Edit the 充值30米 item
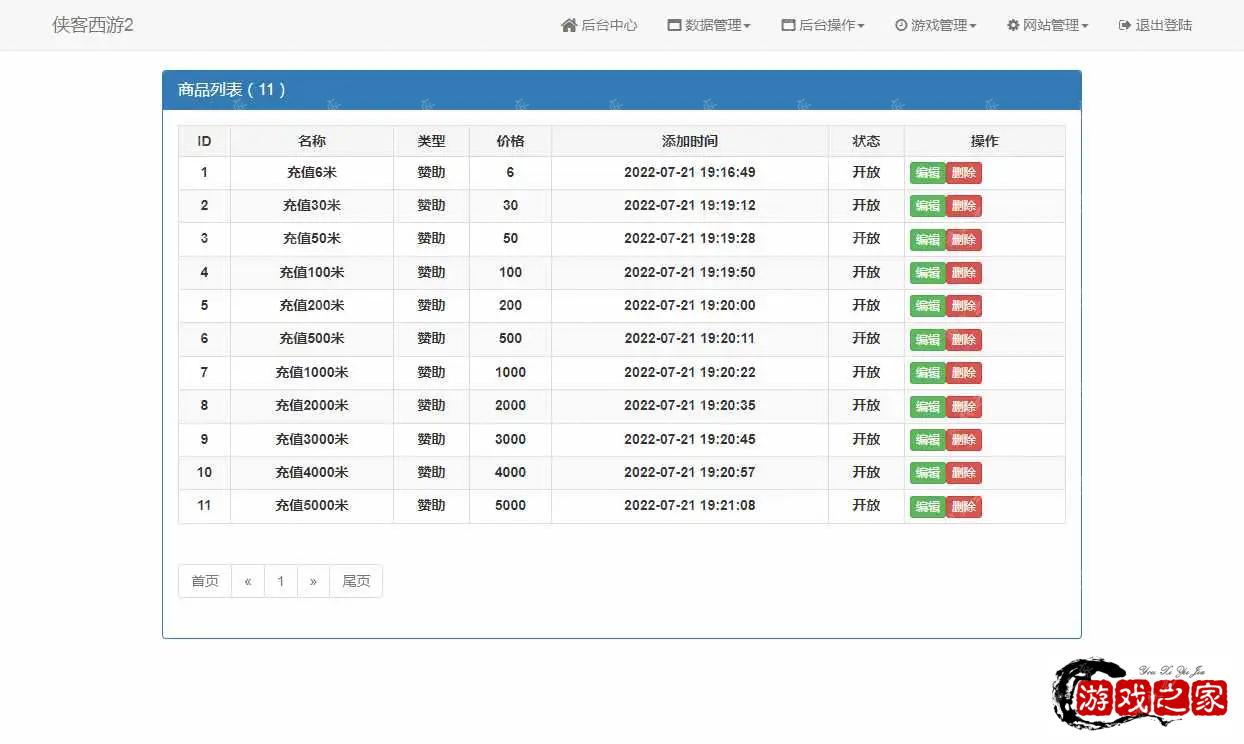1244x744 pixels. pos(928,206)
